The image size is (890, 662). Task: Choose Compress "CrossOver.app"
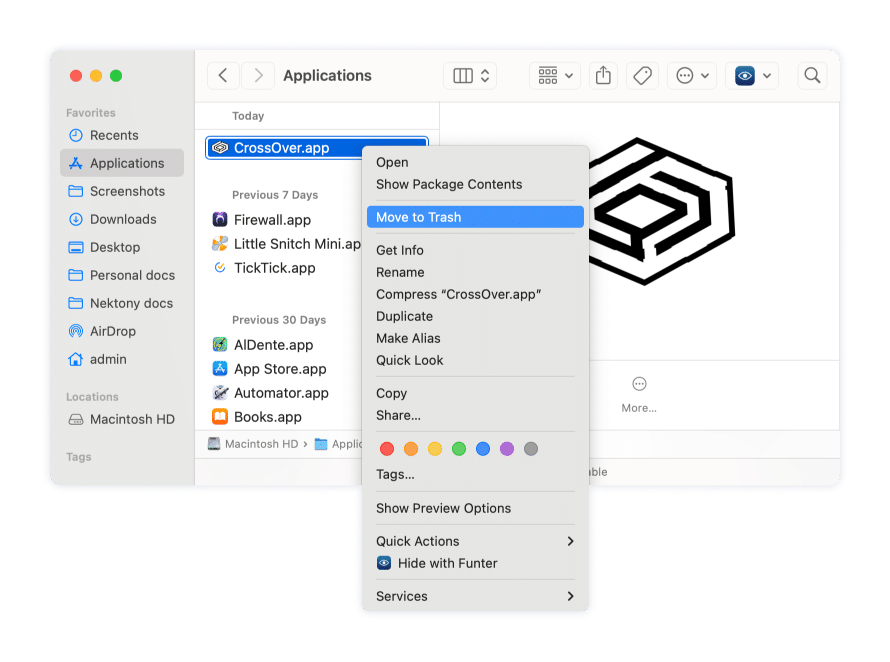(x=475, y=294)
